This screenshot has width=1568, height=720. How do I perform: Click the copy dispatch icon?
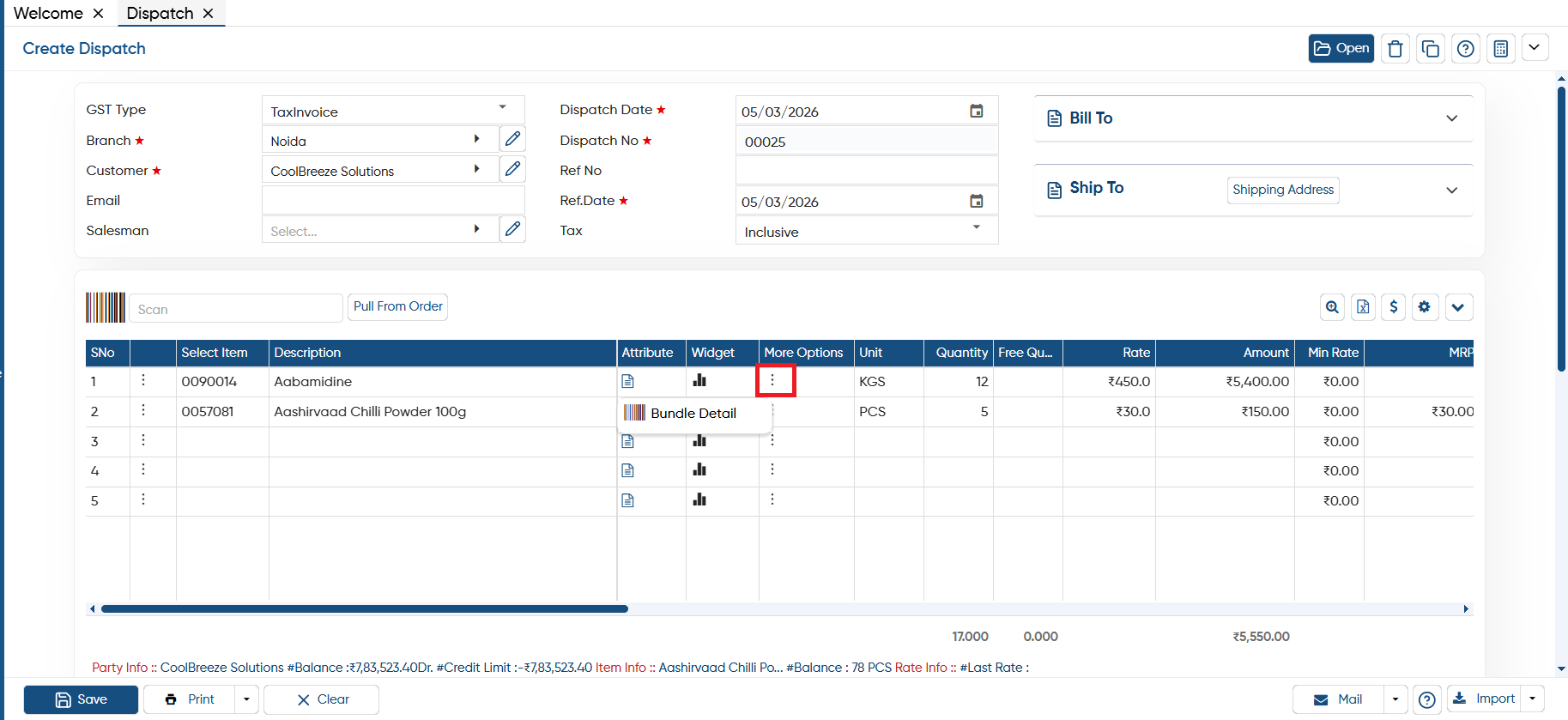tap(1430, 49)
